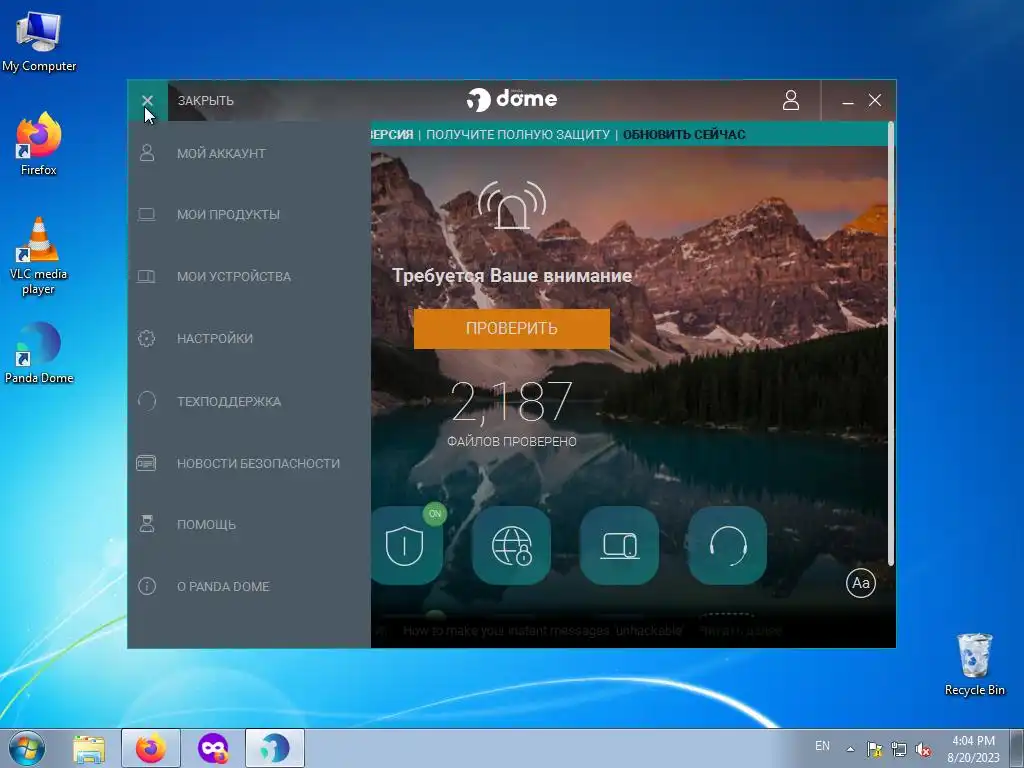
Task: Open the antivirus shield tile
Action: pyautogui.click(x=407, y=545)
